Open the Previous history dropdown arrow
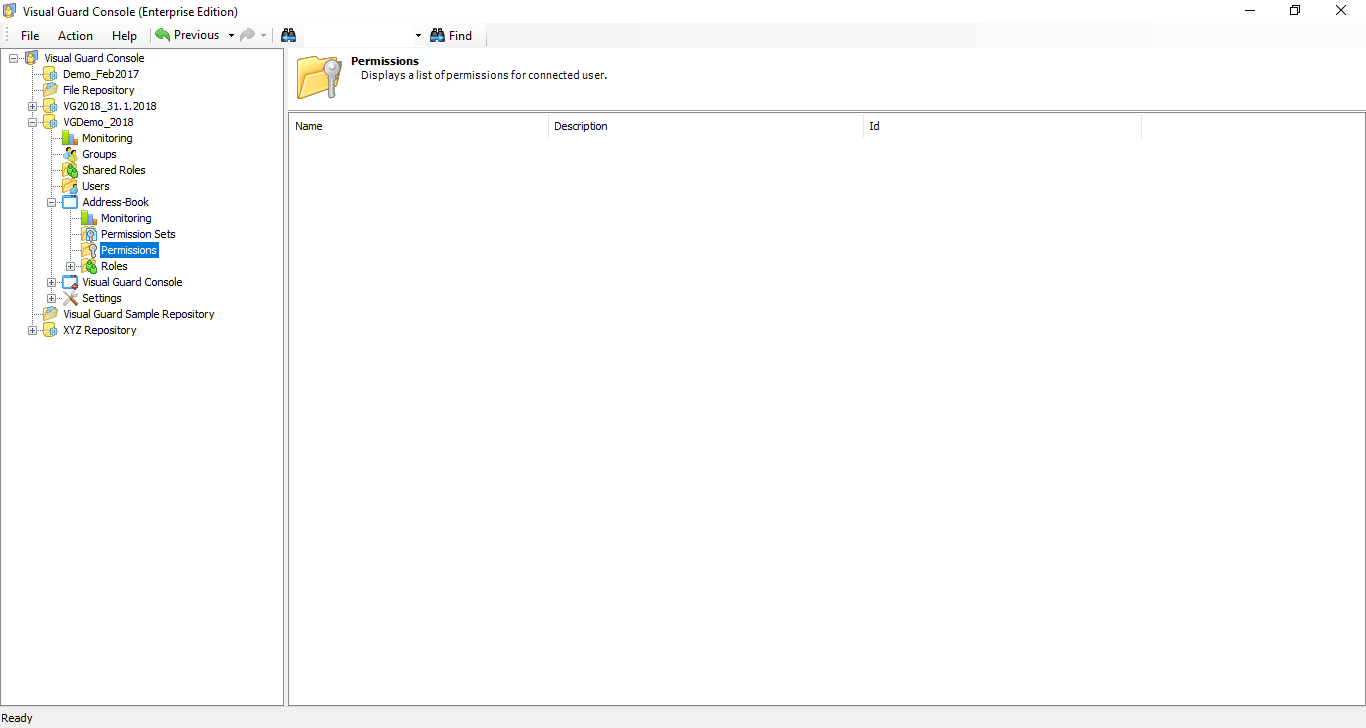 click(x=231, y=35)
